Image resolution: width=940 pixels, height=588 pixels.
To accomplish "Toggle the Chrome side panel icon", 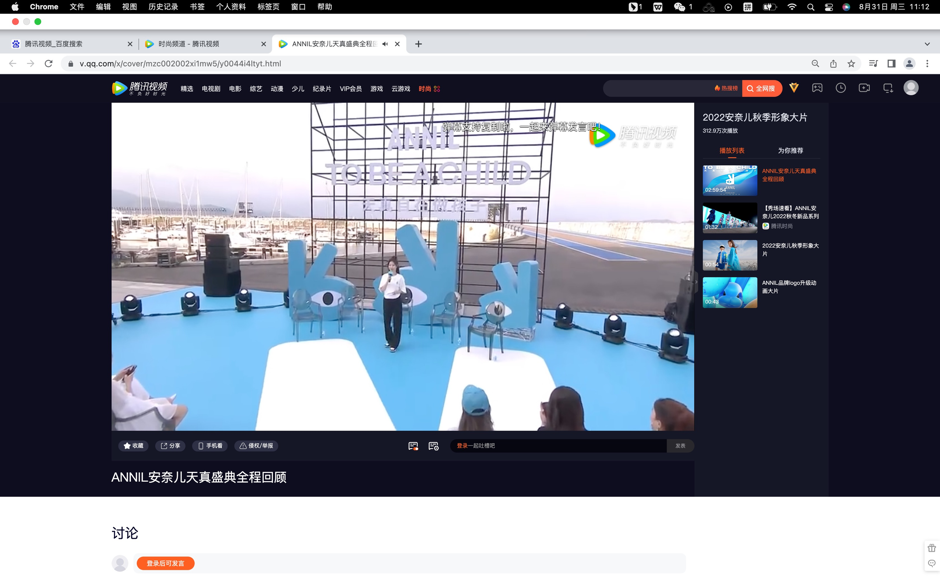I will tap(891, 64).
